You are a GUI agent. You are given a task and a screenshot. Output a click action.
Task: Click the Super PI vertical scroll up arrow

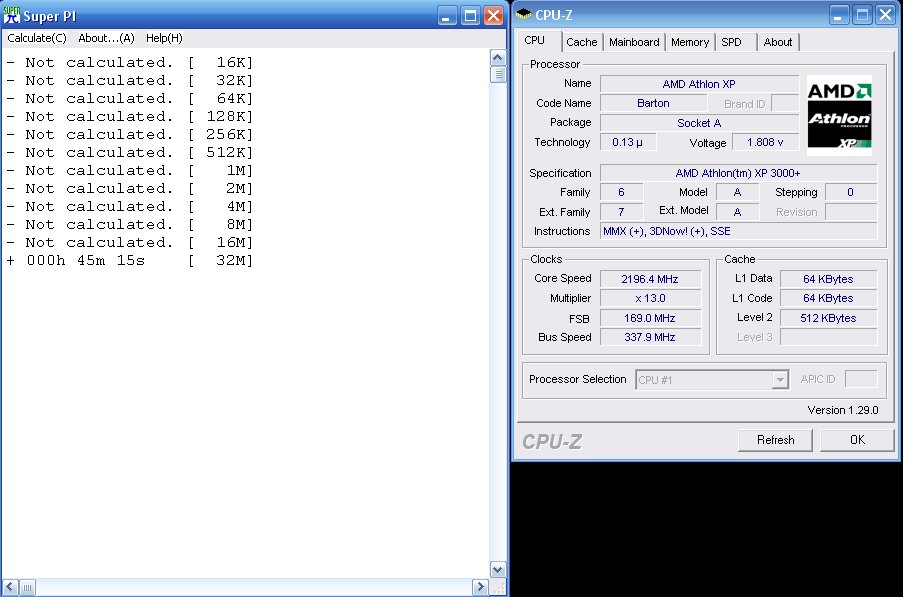click(x=498, y=58)
